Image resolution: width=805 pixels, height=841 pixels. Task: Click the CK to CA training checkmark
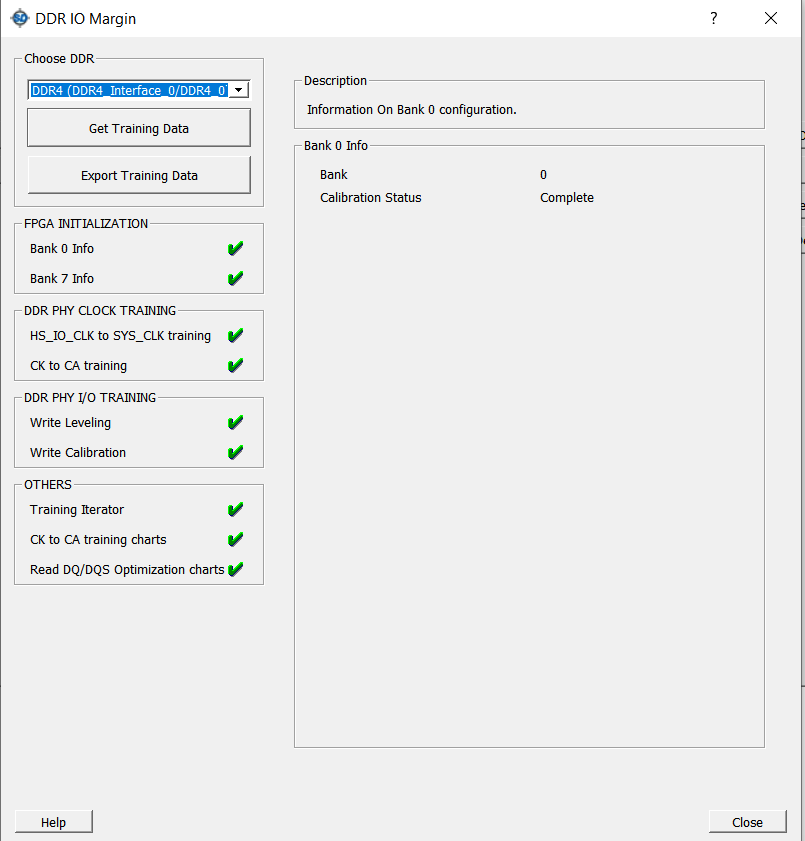tap(236, 366)
